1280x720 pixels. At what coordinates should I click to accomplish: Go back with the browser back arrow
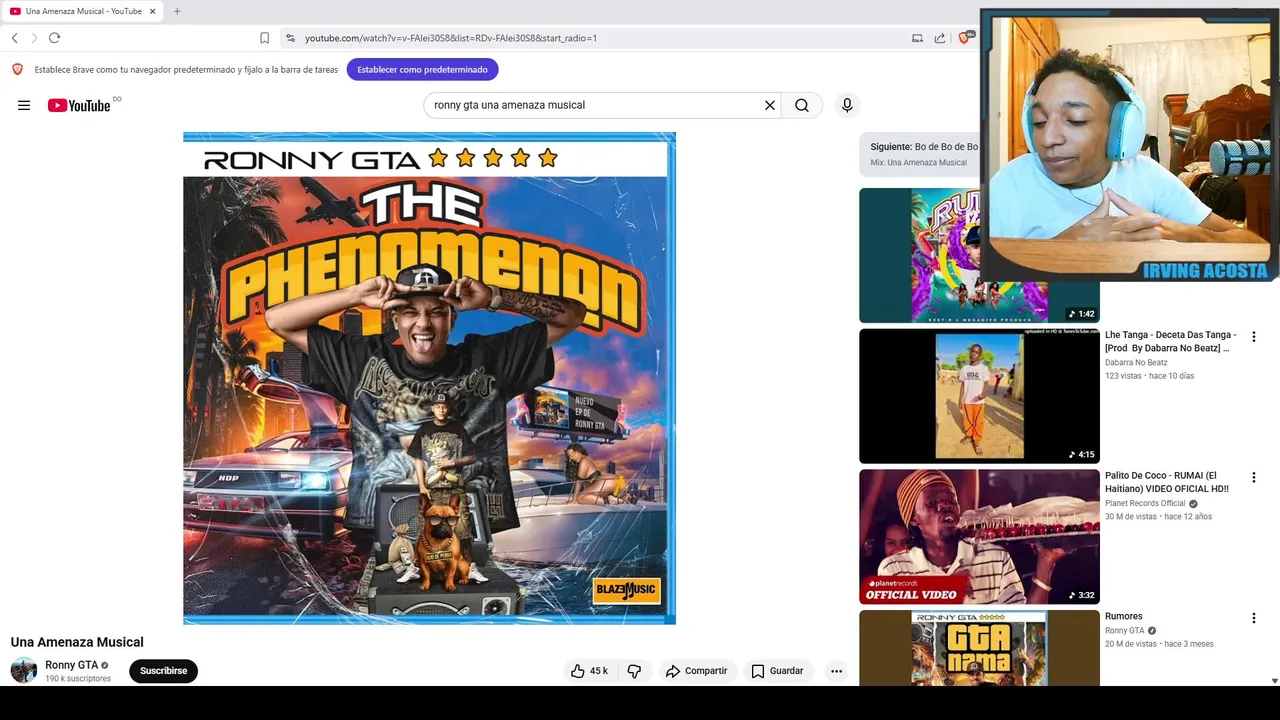pyautogui.click(x=15, y=38)
